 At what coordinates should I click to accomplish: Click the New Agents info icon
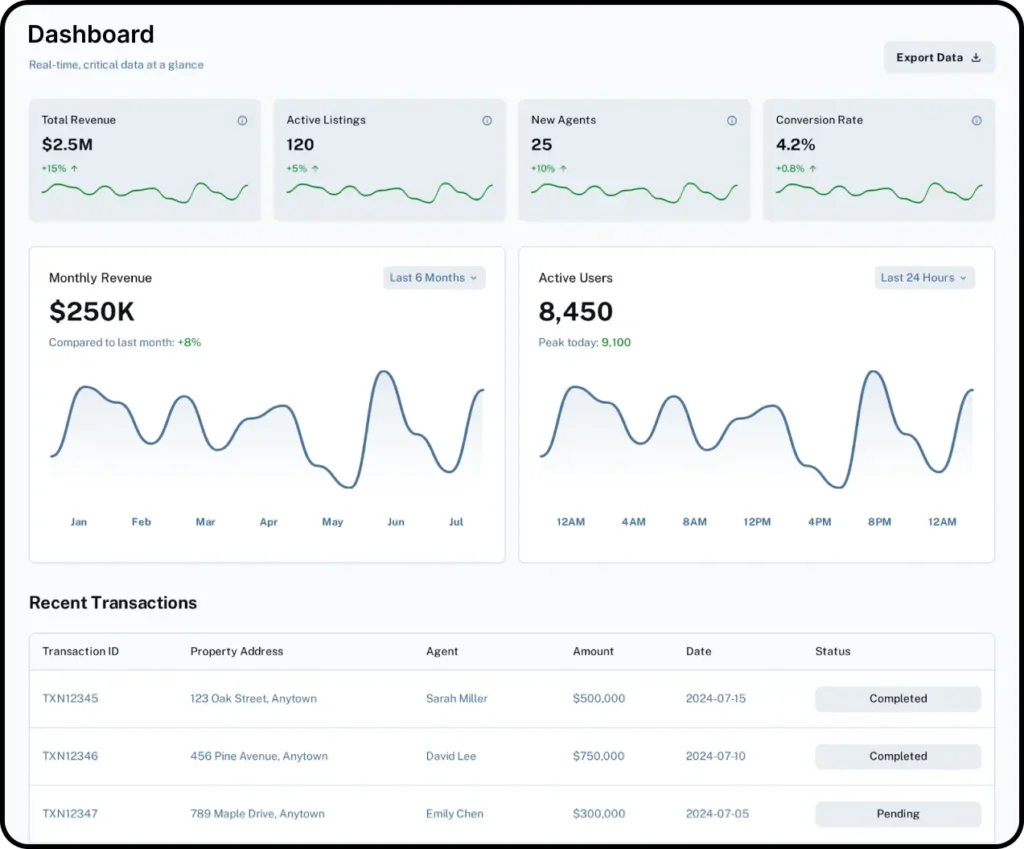732,120
